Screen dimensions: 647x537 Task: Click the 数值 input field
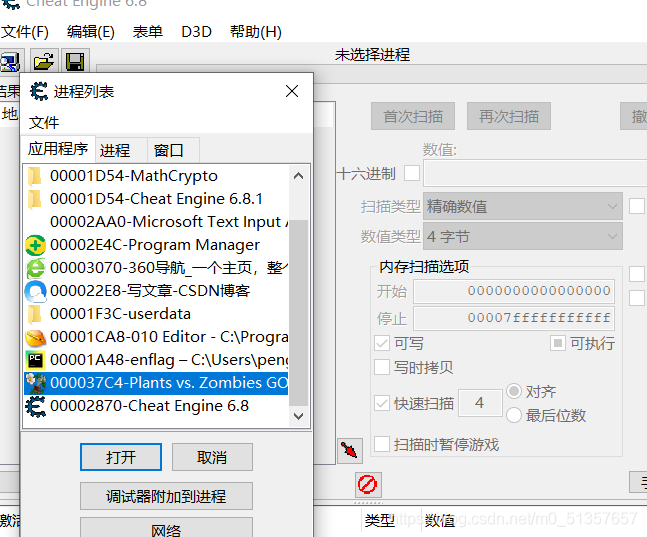point(535,173)
